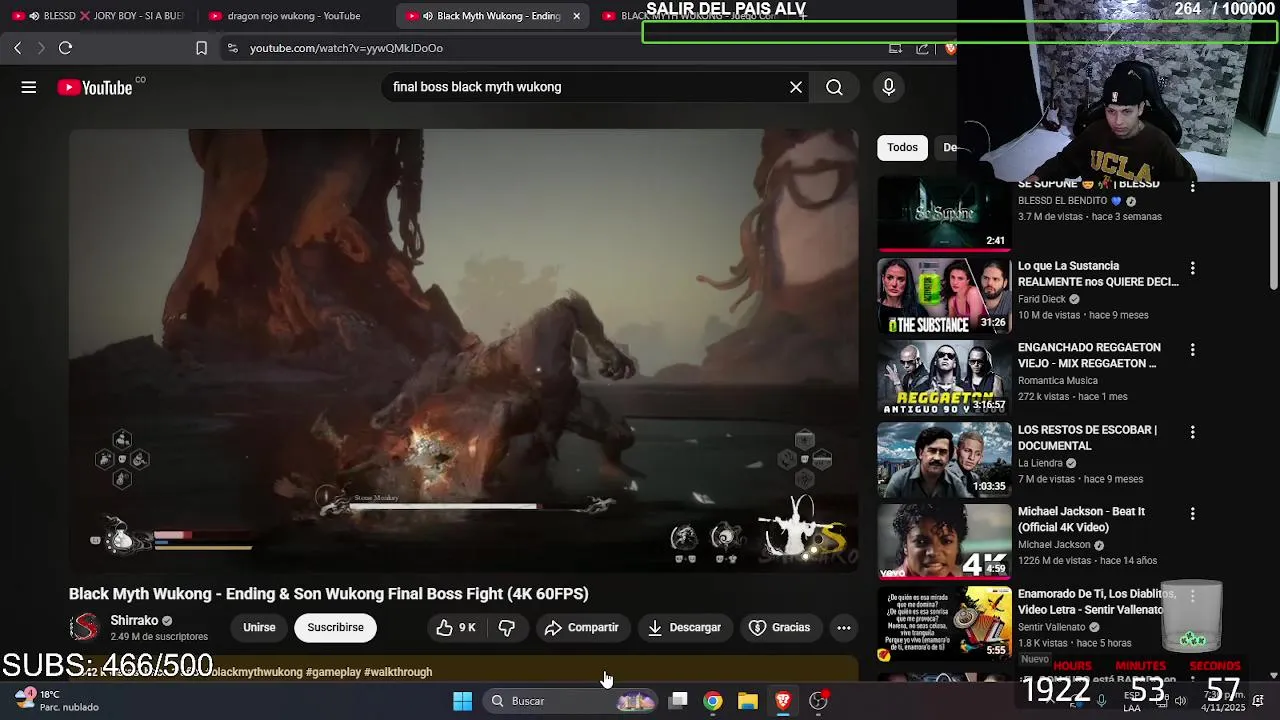This screenshot has height=720, width=1280.
Task: Open Enamorado De Ti video thumbnail
Action: click(x=944, y=623)
